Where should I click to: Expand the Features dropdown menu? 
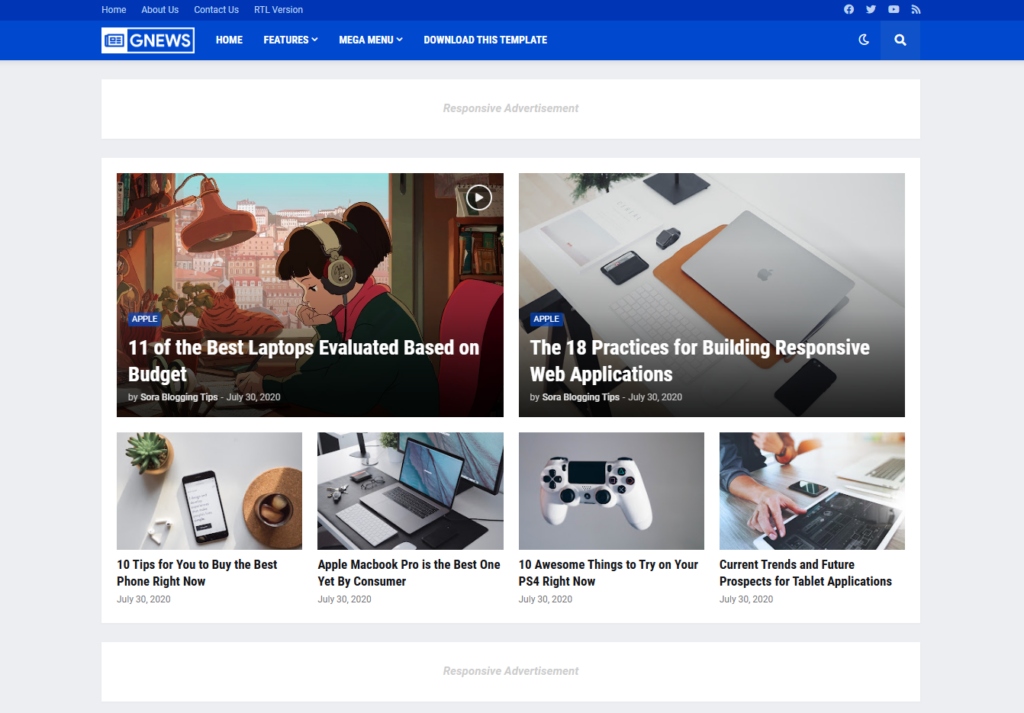(290, 40)
